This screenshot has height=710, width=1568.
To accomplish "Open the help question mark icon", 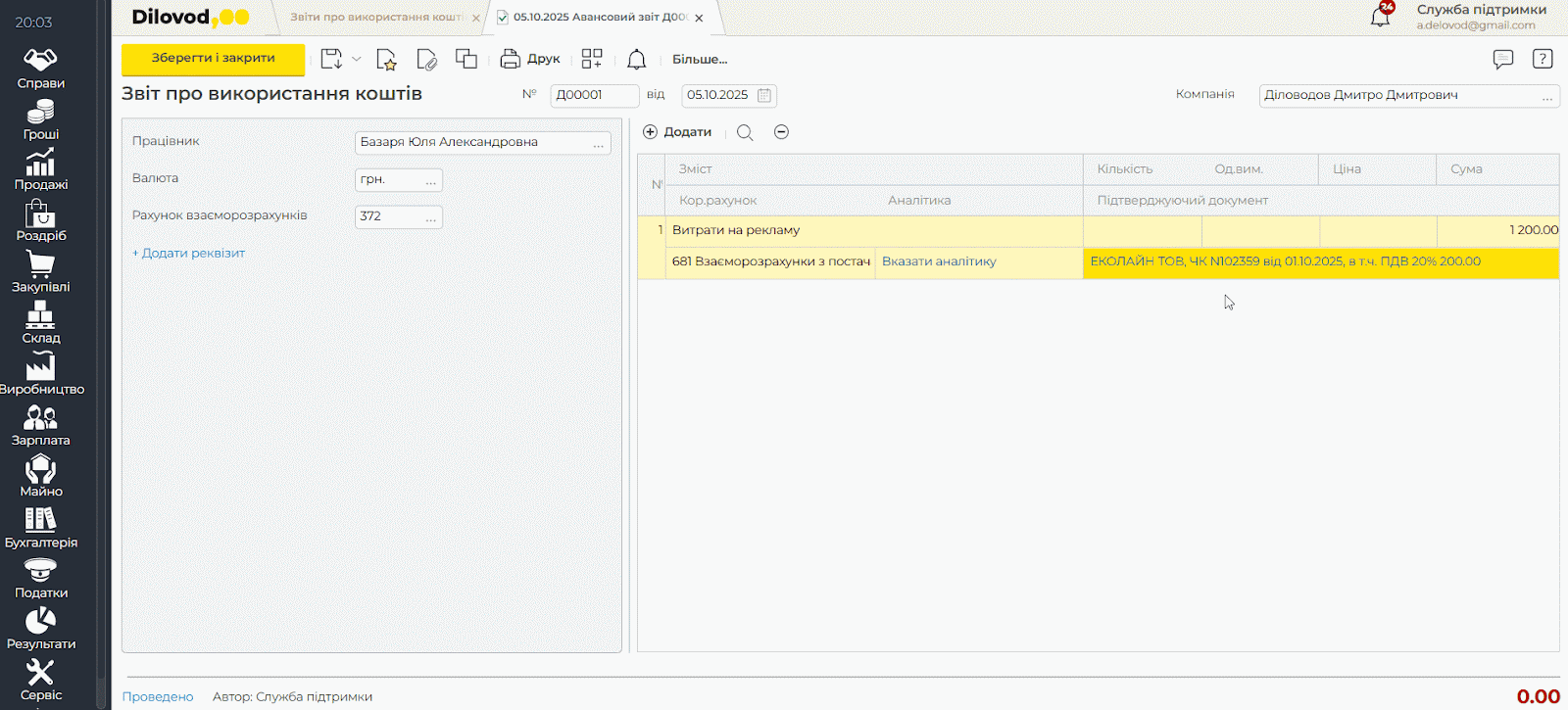I will 1543,60.
